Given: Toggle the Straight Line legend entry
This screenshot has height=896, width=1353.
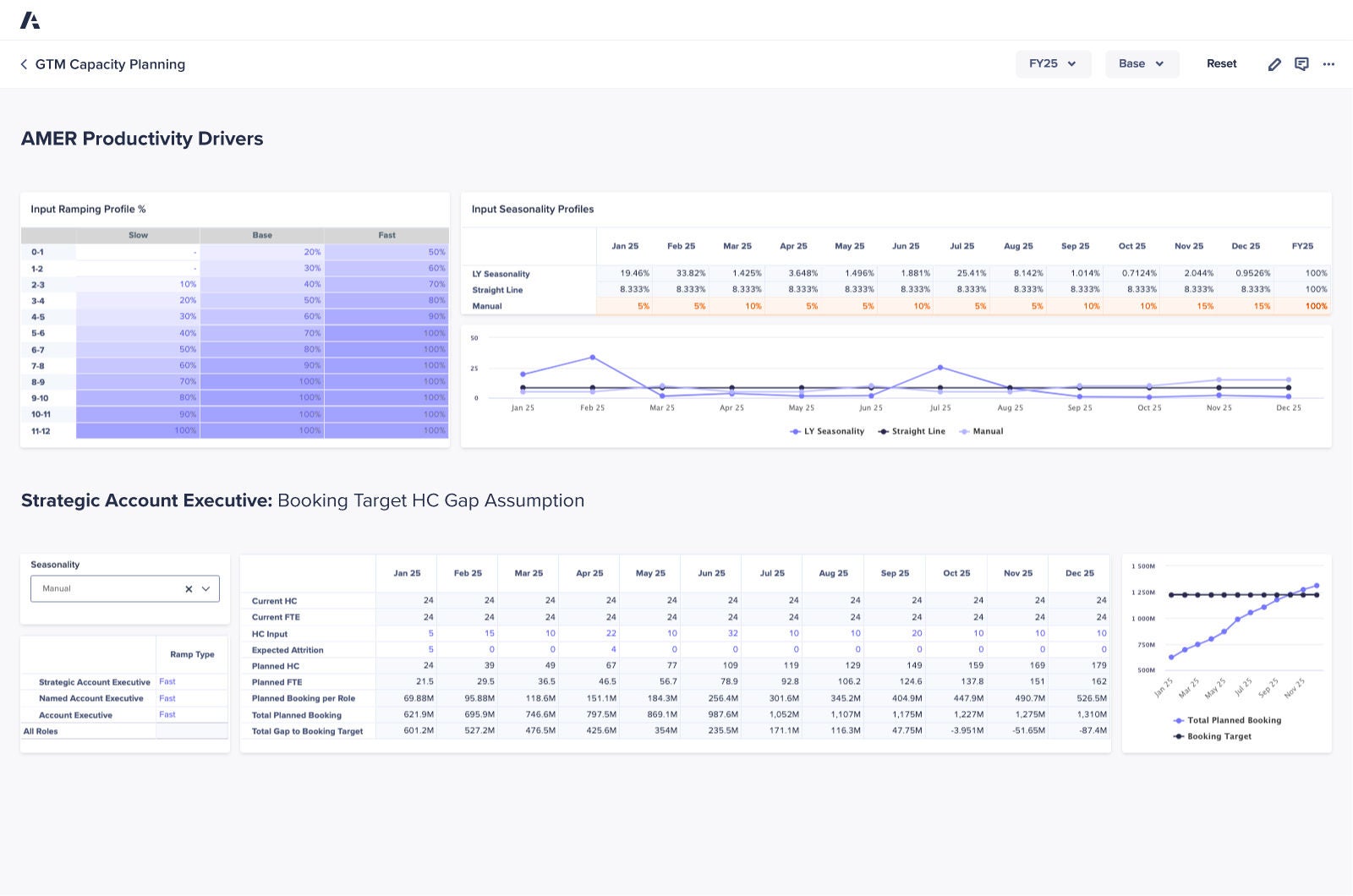Looking at the screenshot, I should [911, 431].
